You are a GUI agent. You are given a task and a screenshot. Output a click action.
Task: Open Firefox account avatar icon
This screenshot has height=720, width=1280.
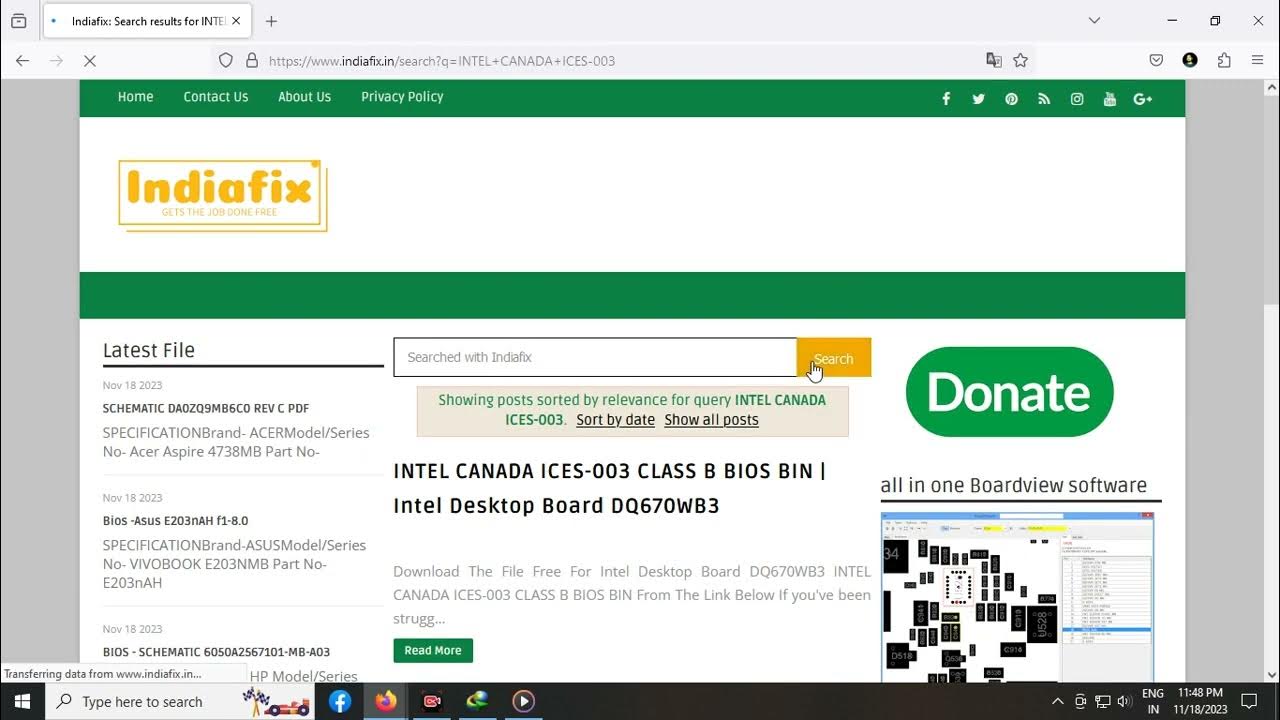coord(1190,60)
